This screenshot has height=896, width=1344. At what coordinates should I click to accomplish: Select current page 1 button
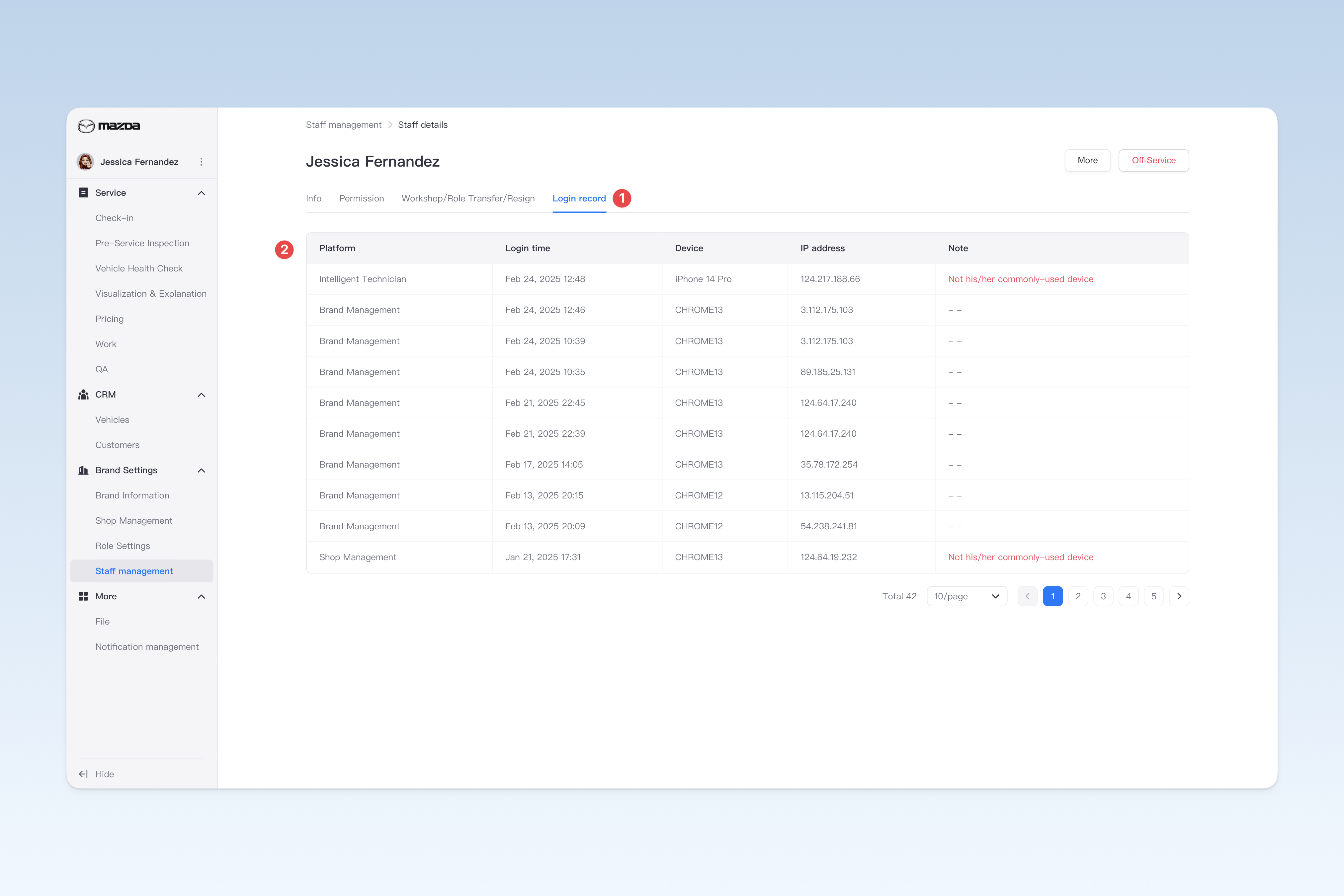tap(1053, 596)
